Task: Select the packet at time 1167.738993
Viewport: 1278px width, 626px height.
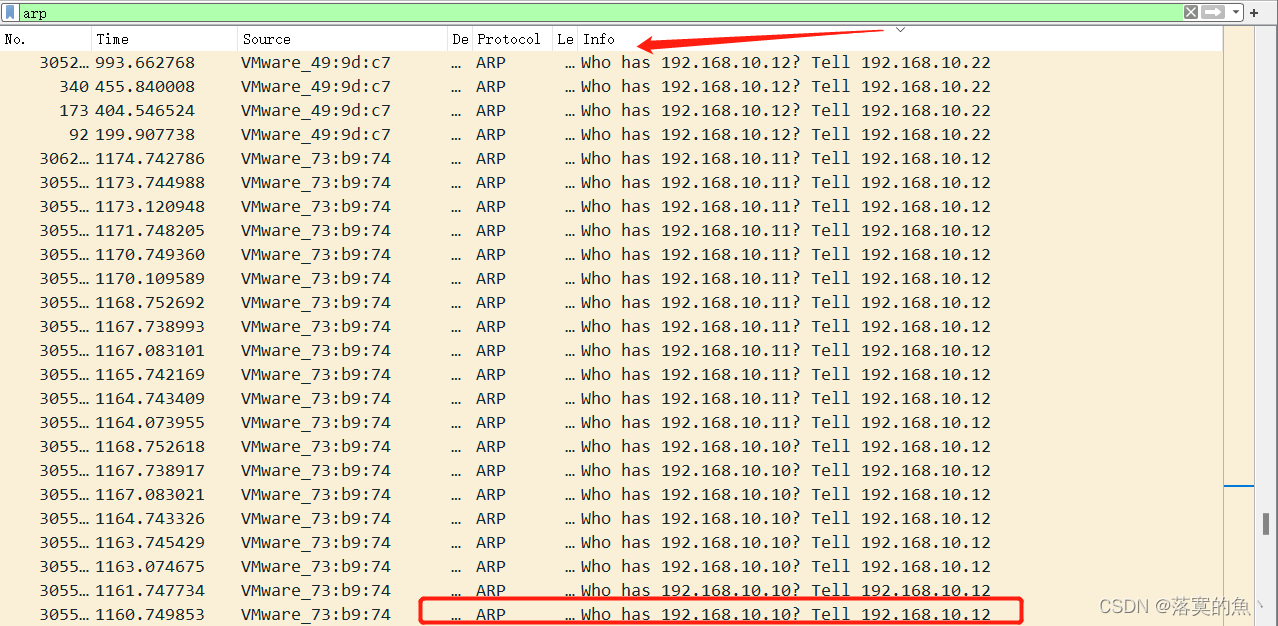Action: pos(611,326)
